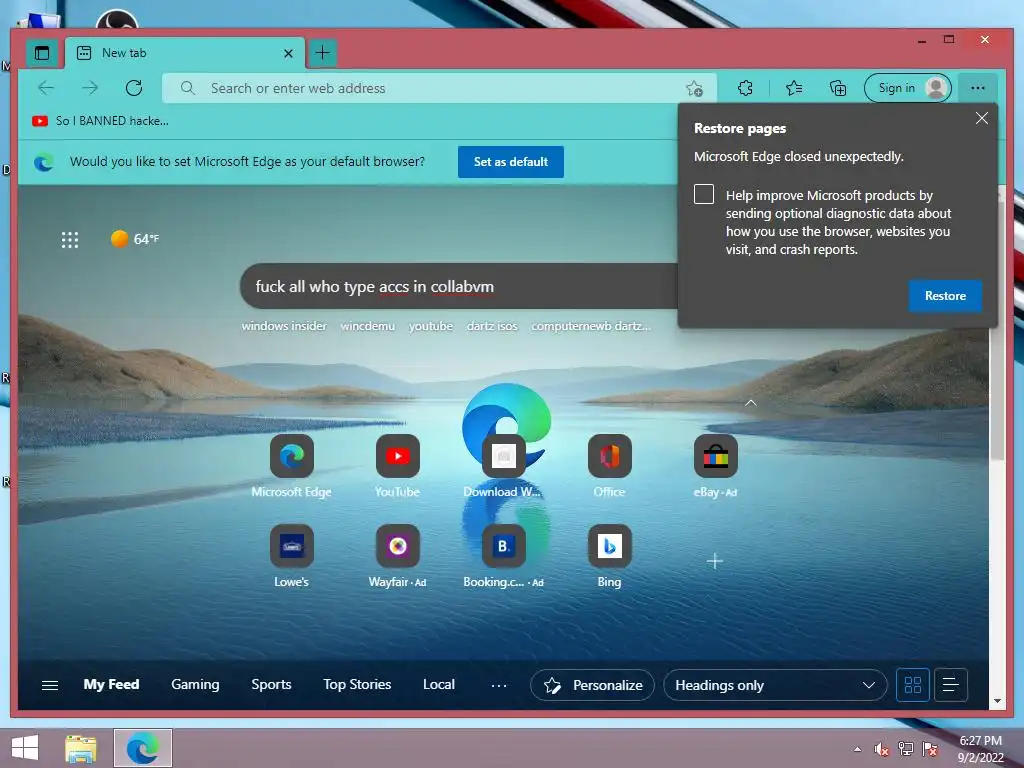Go back to previous page
The image size is (1024, 768).
[x=46, y=88]
